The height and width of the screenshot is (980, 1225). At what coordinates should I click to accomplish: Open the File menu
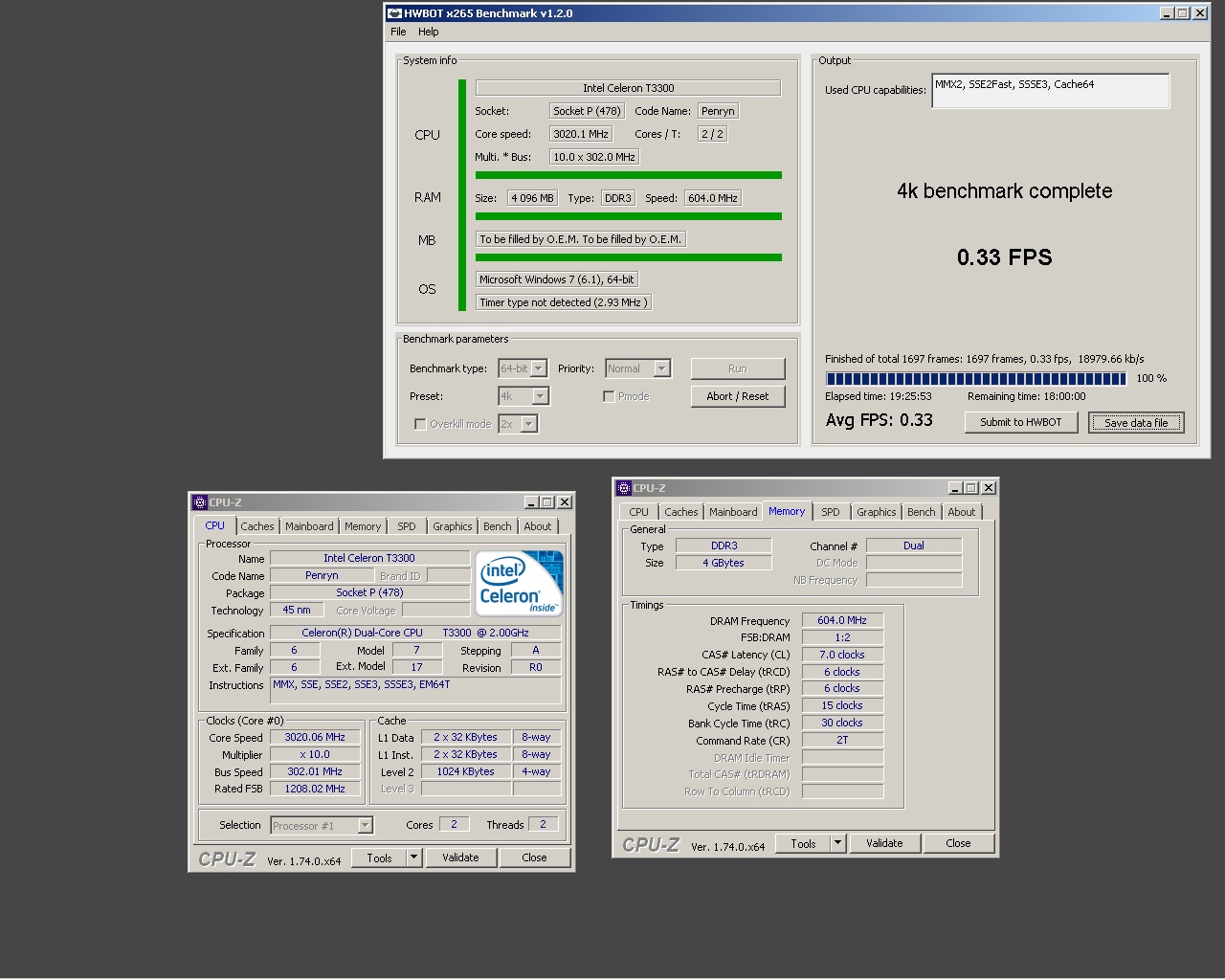point(398,32)
